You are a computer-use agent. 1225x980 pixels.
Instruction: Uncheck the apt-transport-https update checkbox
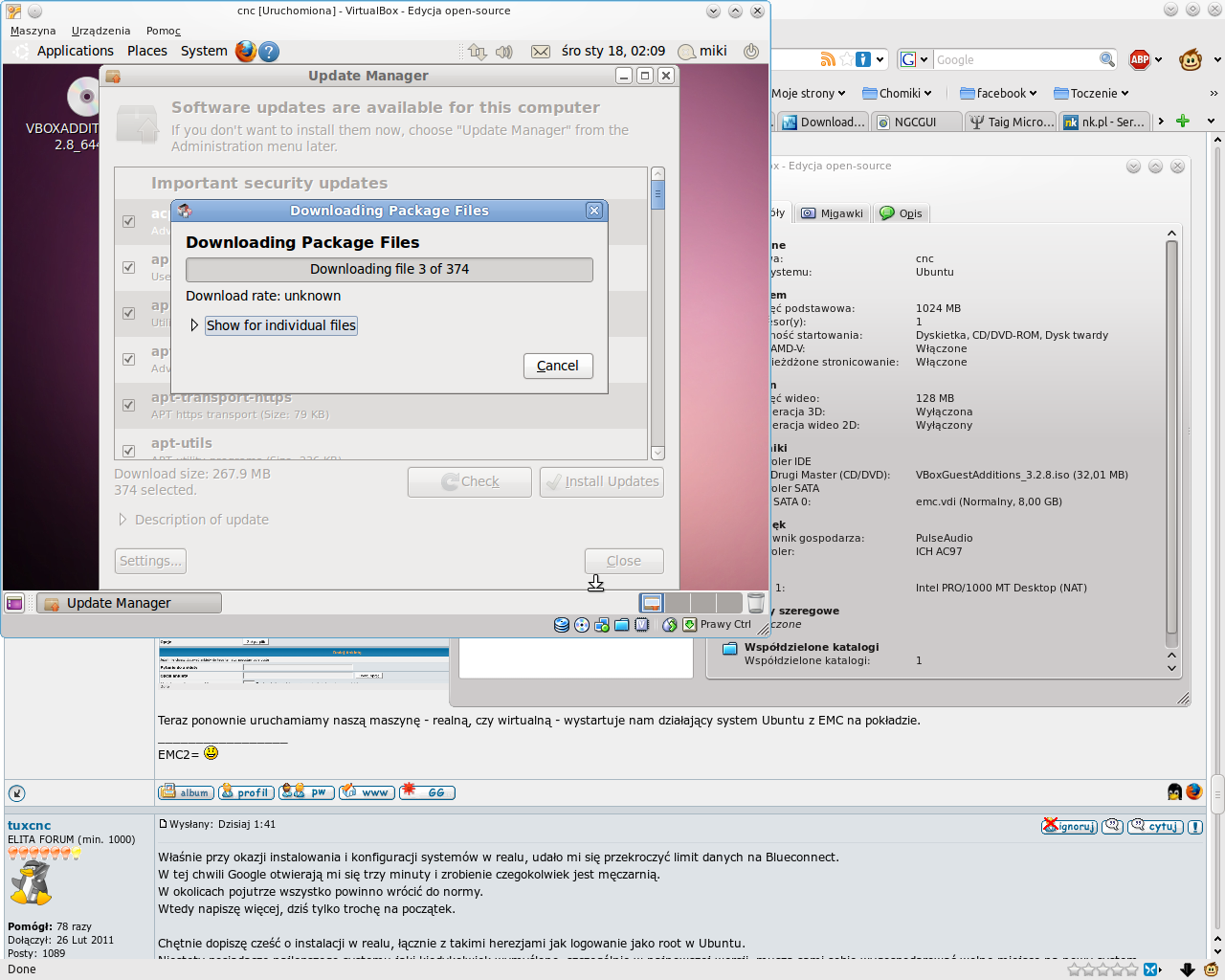(x=128, y=405)
